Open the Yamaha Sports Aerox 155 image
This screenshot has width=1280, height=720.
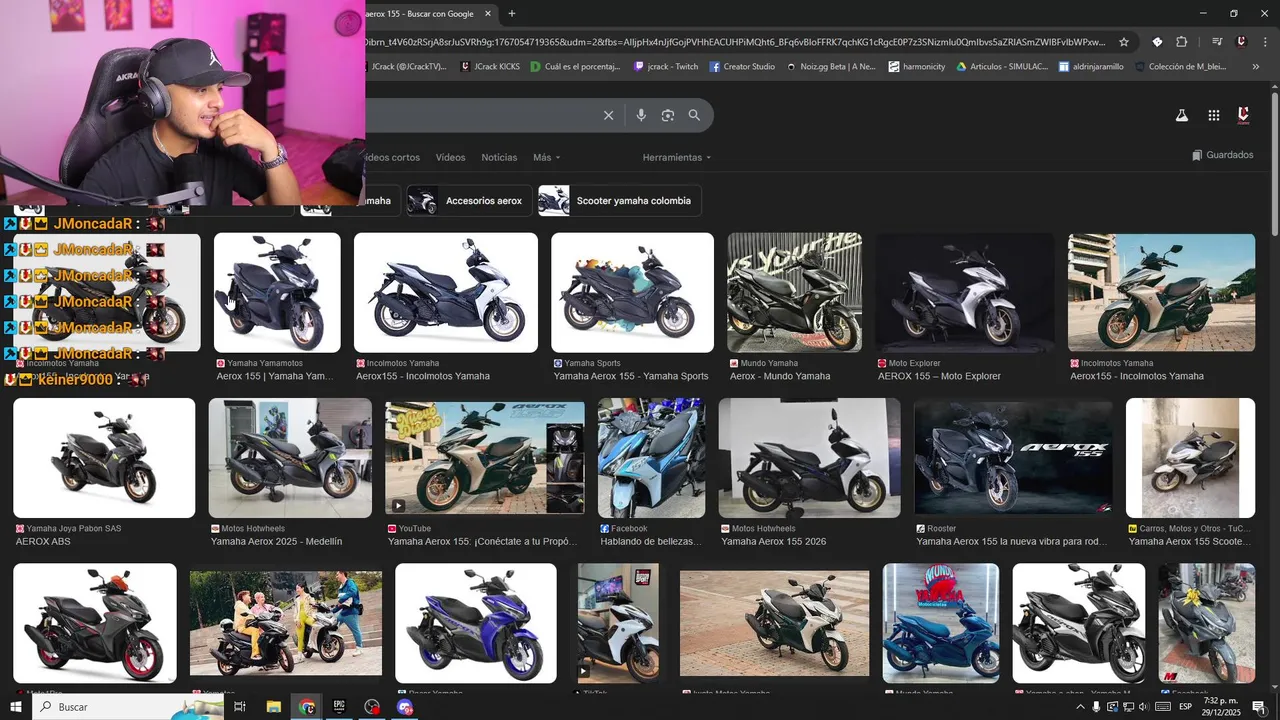[632, 293]
